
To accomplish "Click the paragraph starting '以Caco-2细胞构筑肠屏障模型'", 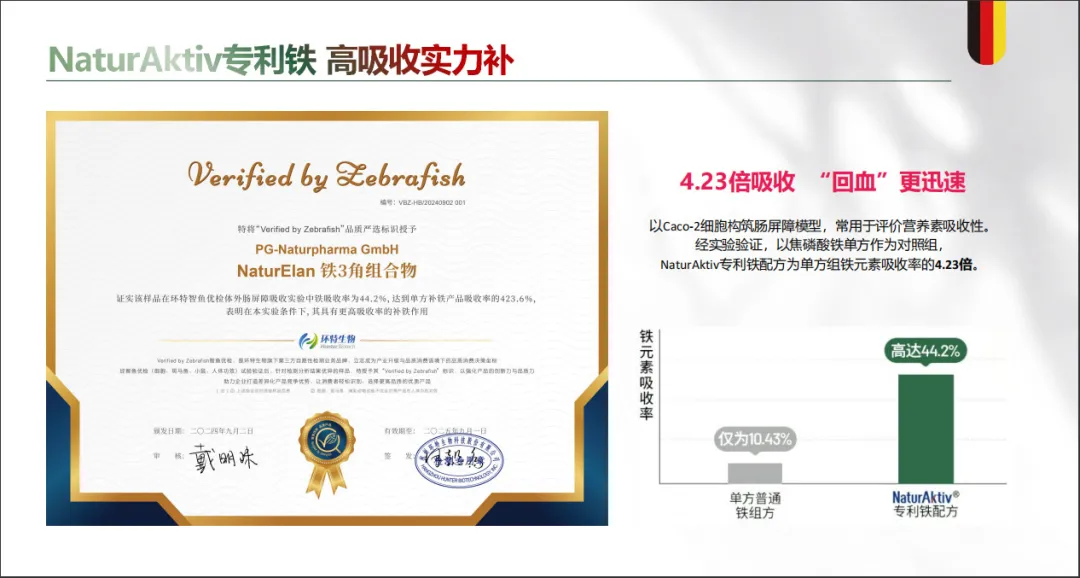I will pyautogui.click(x=820, y=245).
